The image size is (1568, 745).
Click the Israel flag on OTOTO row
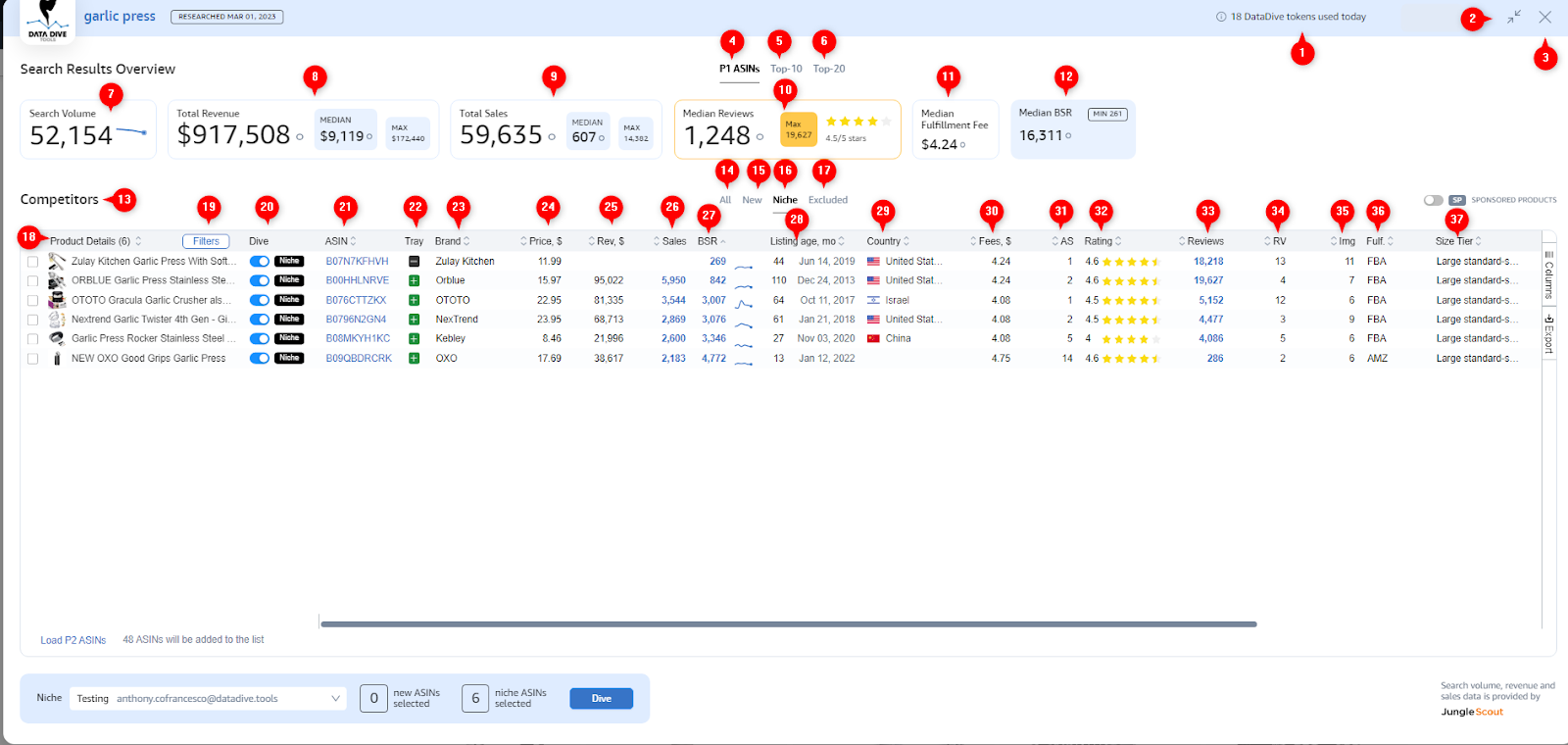click(x=873, y=300)
